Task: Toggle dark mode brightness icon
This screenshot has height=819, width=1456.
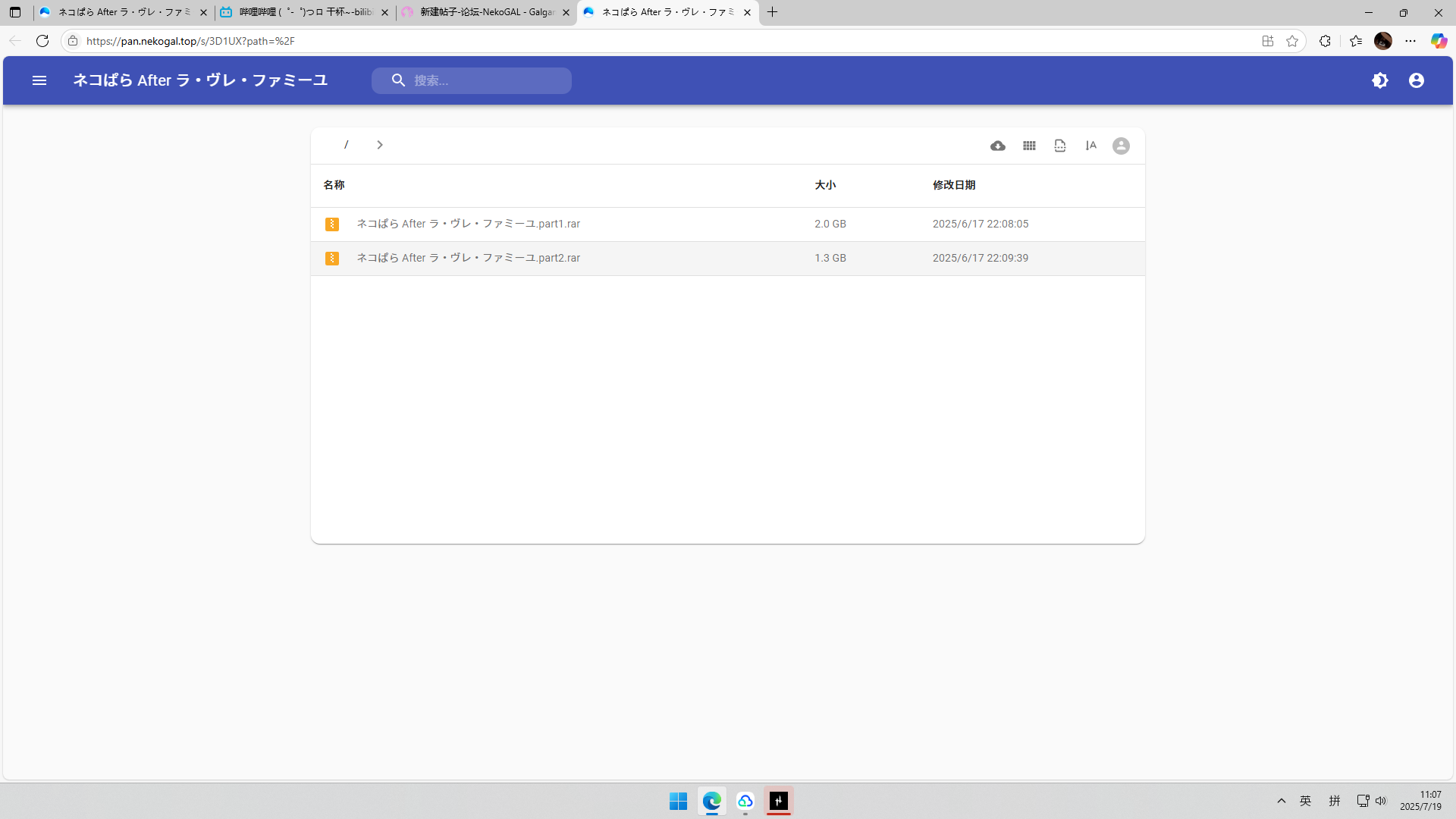Action: tap(1380, 80)
